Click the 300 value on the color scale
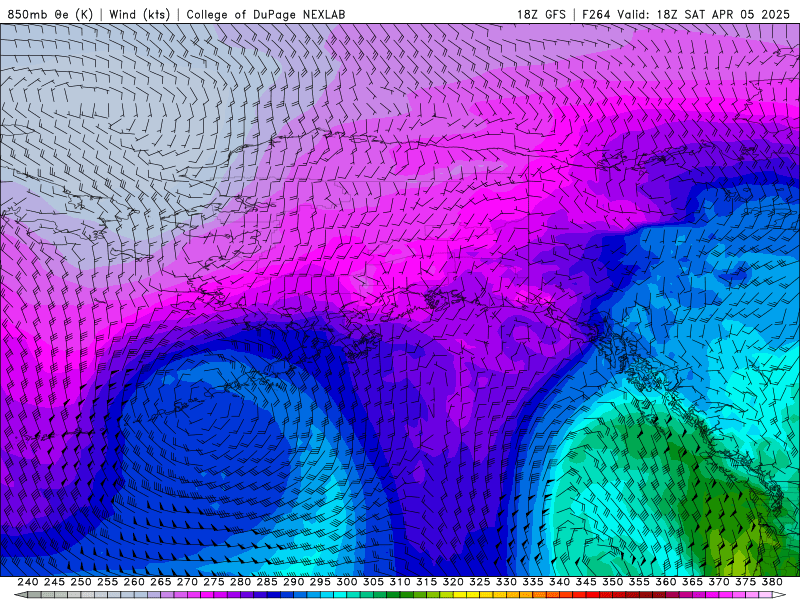Viewport: 800px width, 600px height. click(346, 582)
